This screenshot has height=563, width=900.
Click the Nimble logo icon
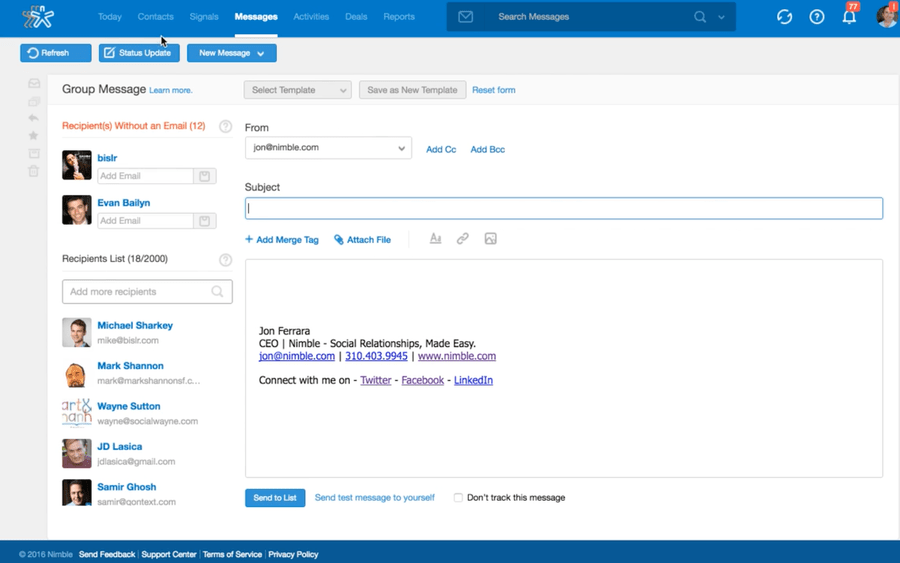point(38,17)
